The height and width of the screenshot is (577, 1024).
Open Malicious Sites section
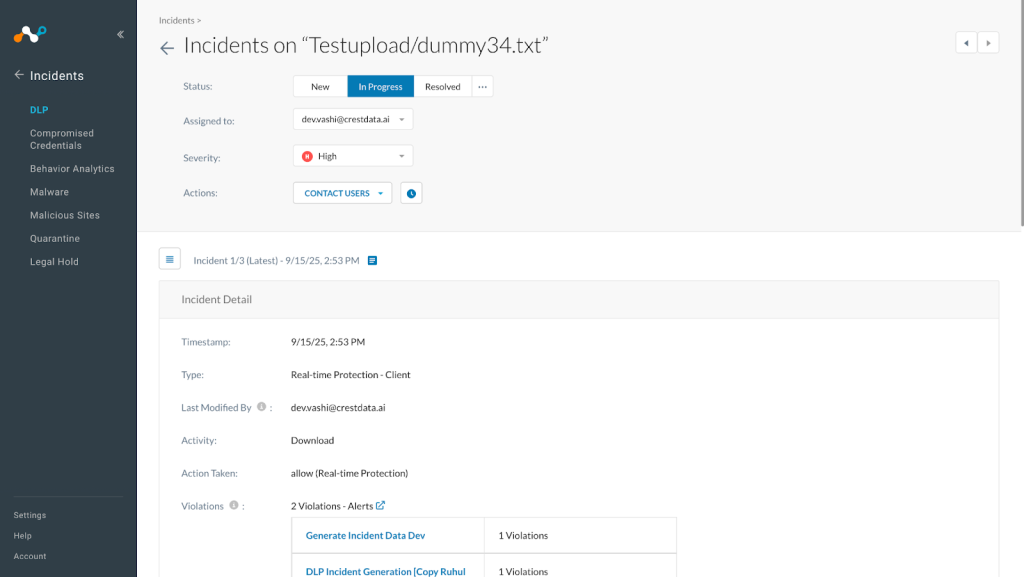click(x=65, y=215)
